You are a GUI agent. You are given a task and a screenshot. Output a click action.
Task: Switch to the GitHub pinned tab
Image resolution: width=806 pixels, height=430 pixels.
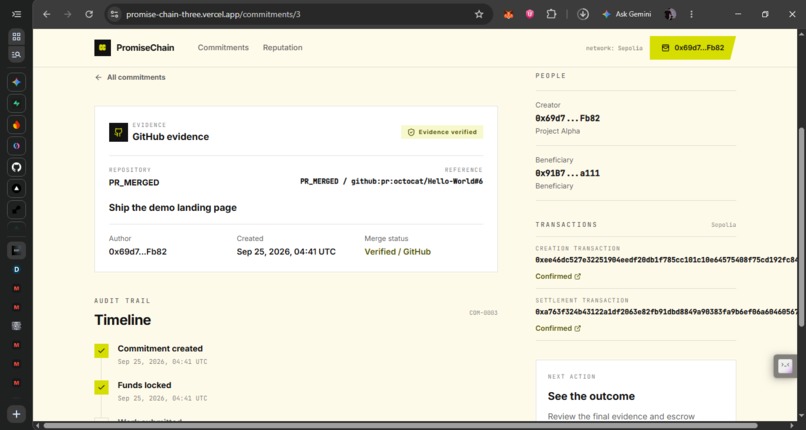click(16, 167)
